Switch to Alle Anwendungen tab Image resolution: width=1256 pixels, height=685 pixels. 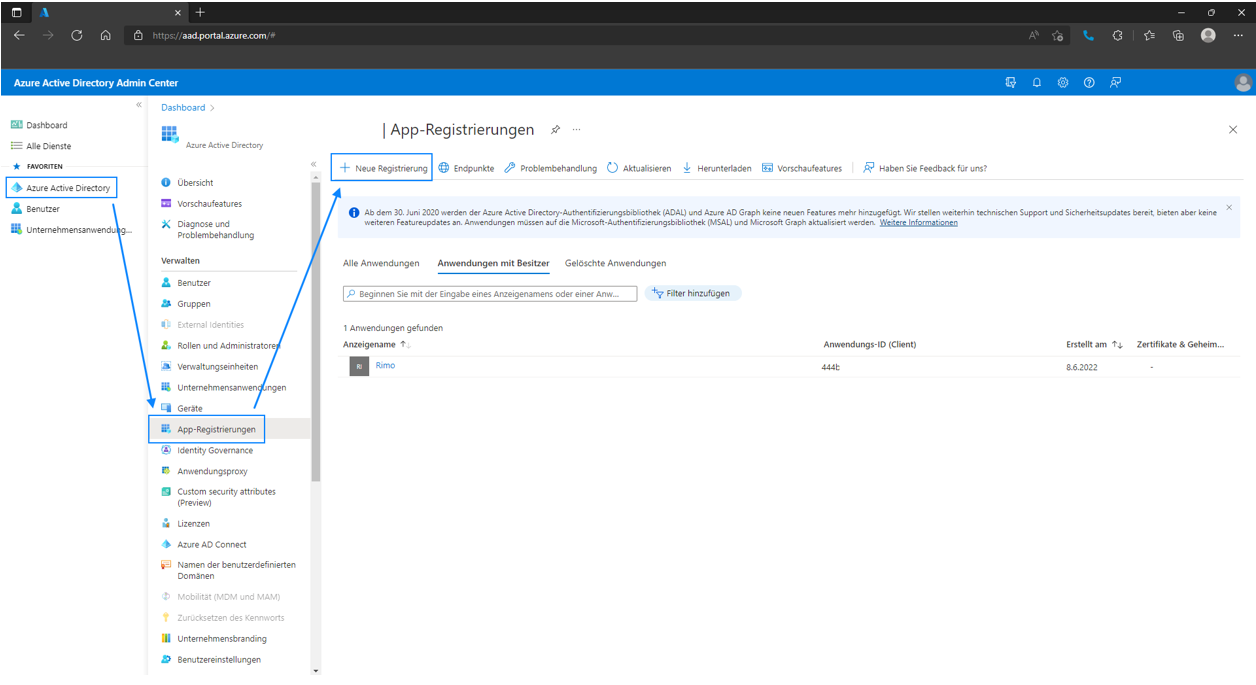(381, 264)
